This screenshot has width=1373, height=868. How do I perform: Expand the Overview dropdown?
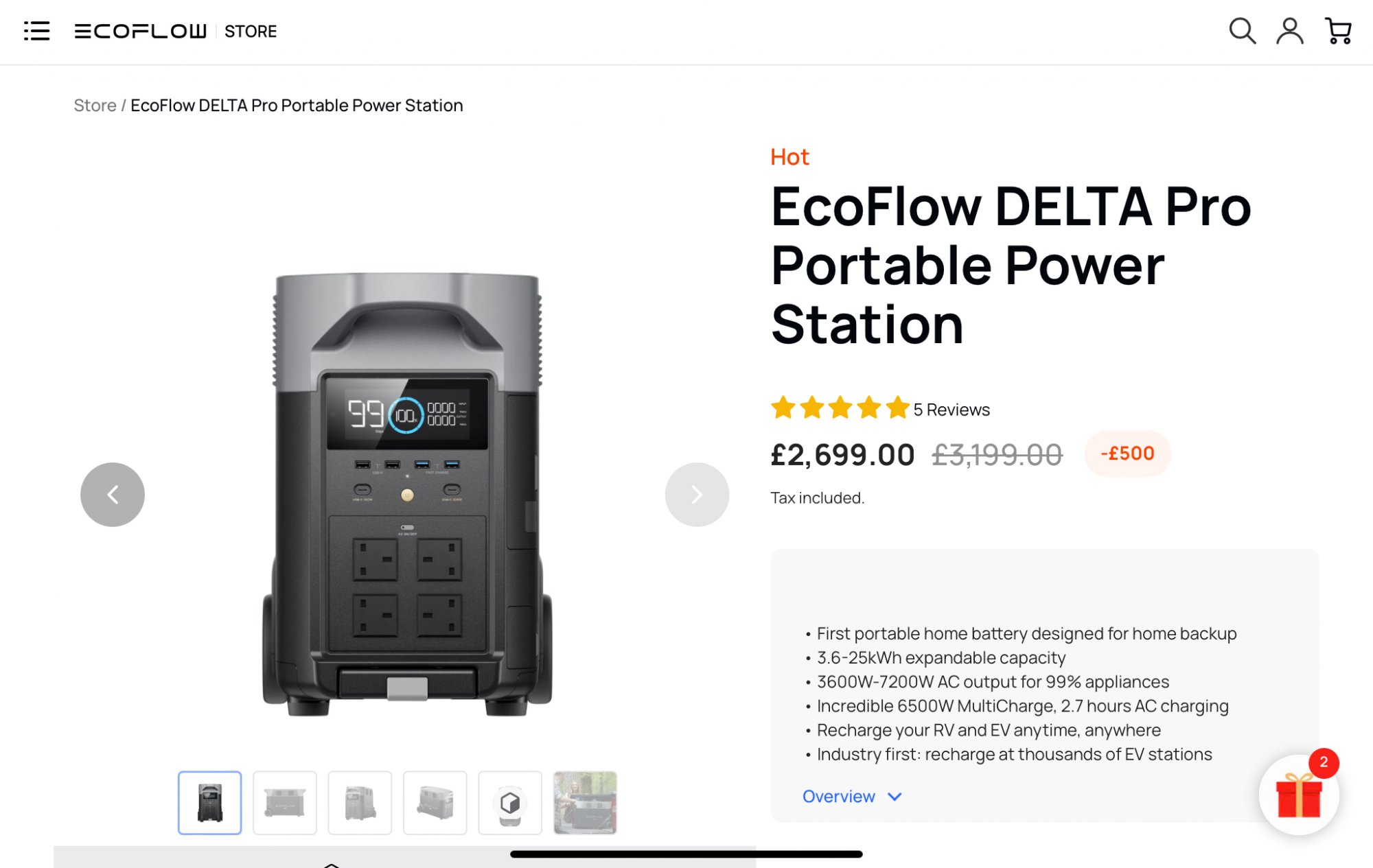click(851, 797)
